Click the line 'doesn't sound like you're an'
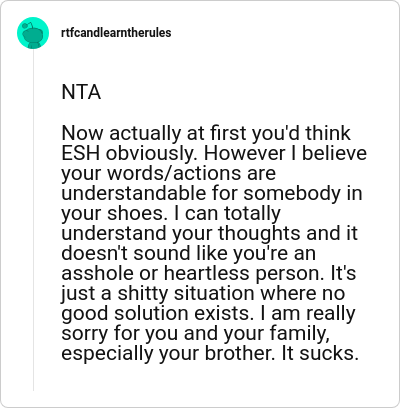The height and width of the screenshot is (408, 400). (x=188, y=253)
